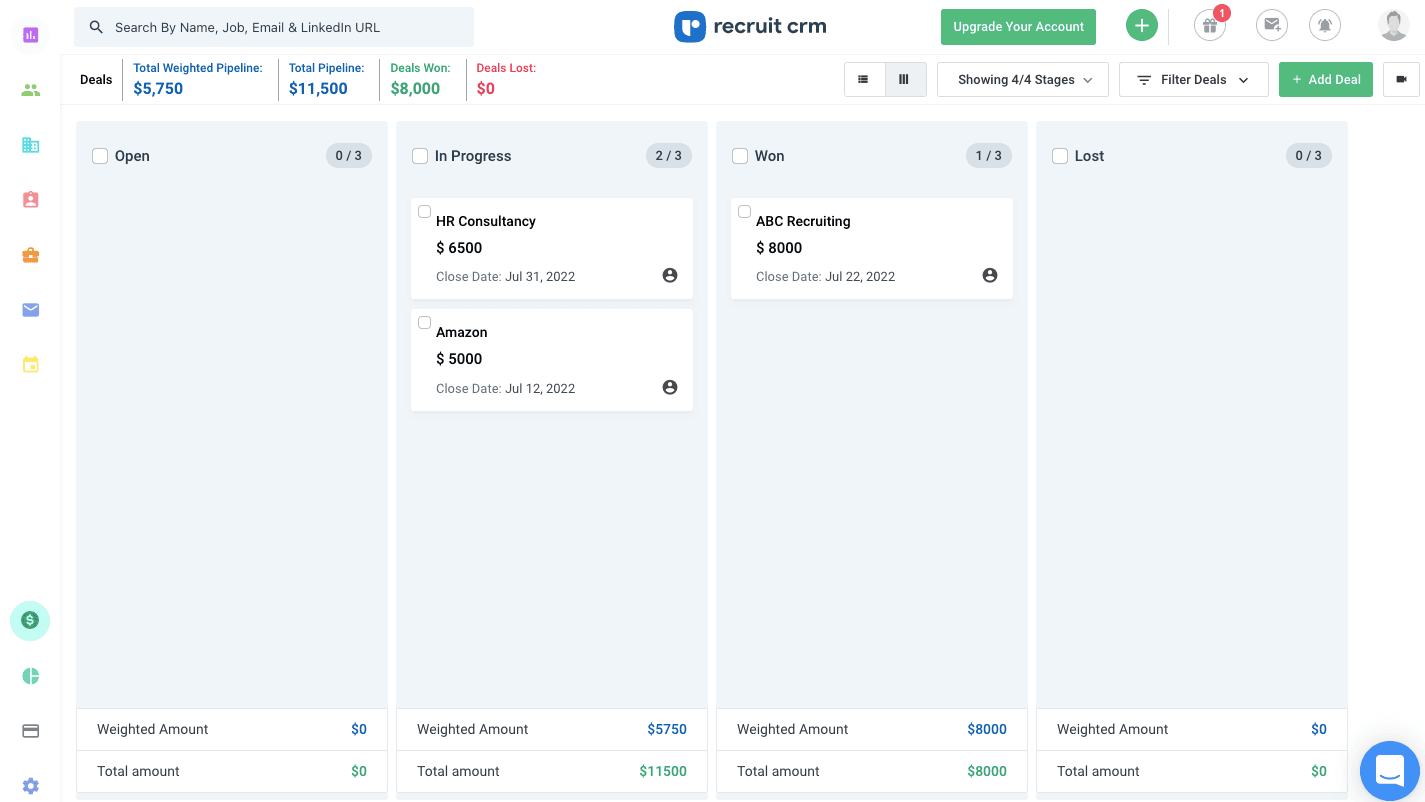This screenshot has width=1425, height=802.
Task: Open the green plus quick-add menu
Action: pyautogui.click(x=1141, y=24)
